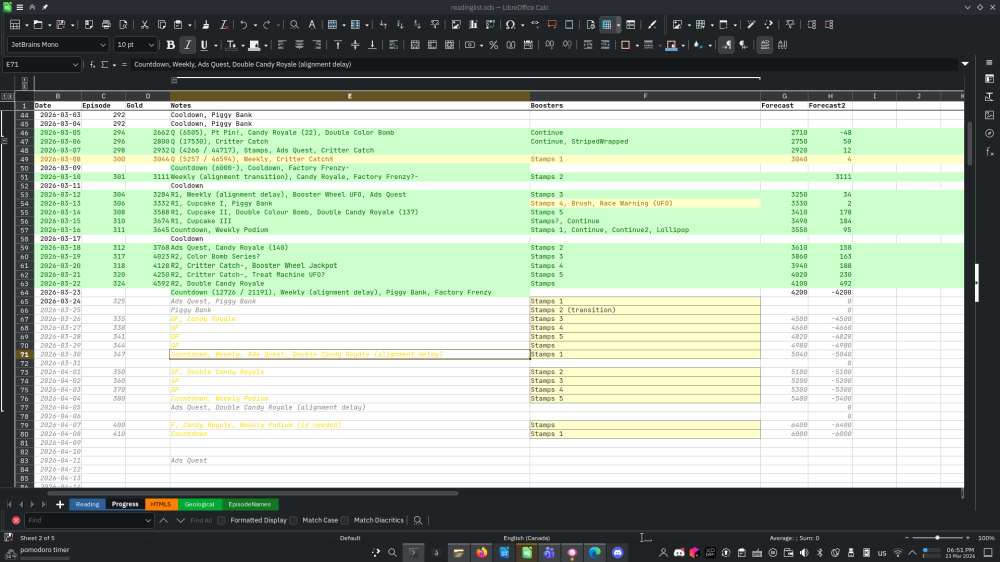
Task: Expand the formula bar with the arrow
Action: tap(965, 64)
